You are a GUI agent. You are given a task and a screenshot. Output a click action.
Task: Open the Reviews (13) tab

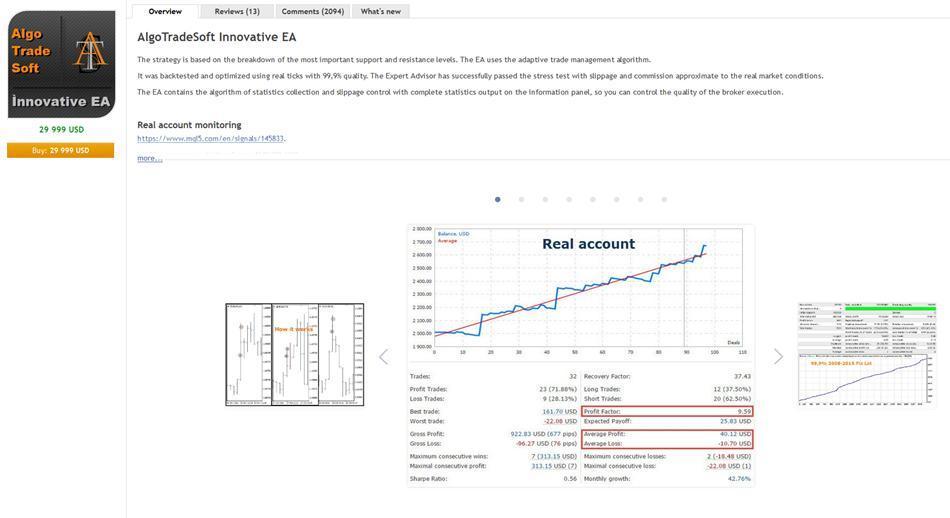[x=237, y=11]
